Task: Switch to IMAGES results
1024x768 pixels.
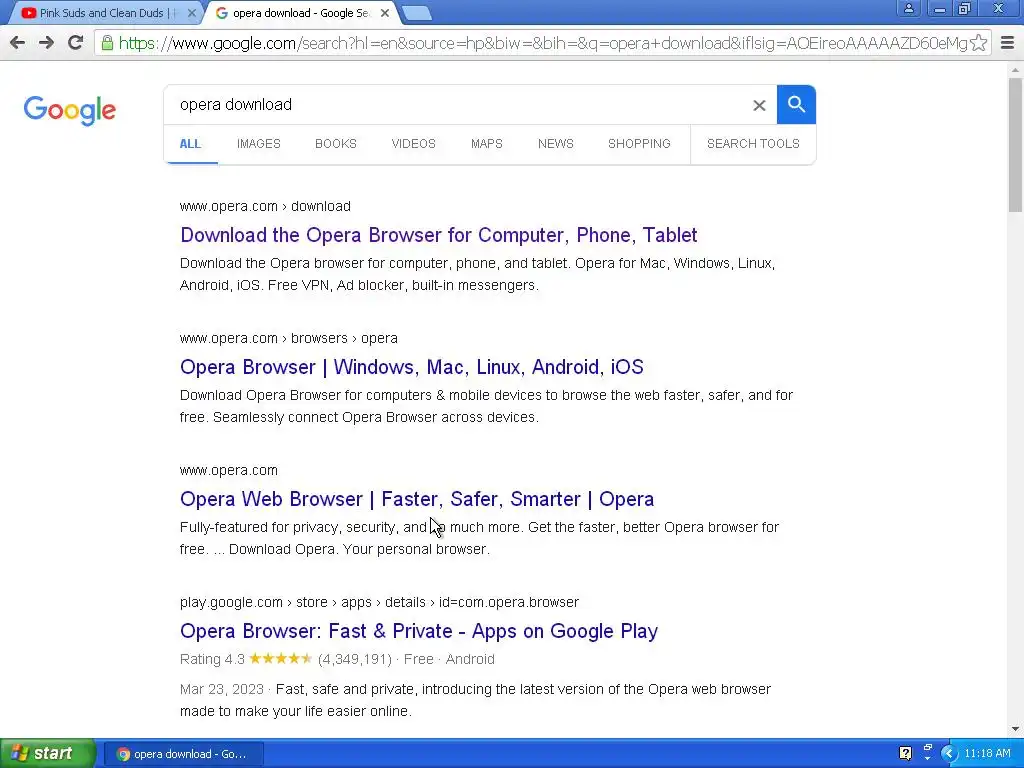Action: point(259,144)
